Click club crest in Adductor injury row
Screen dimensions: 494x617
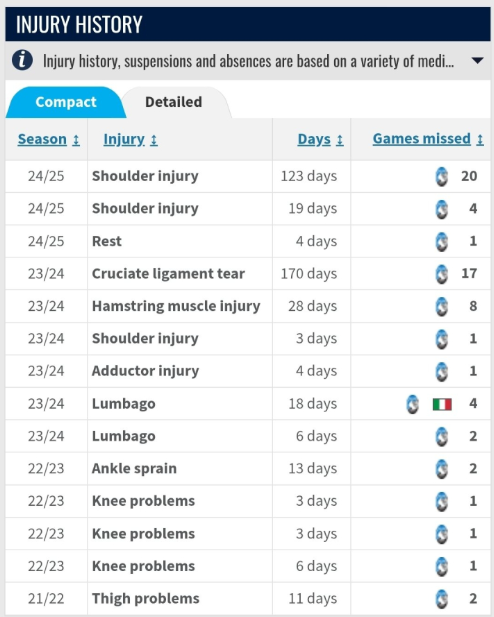click(442, 371)
